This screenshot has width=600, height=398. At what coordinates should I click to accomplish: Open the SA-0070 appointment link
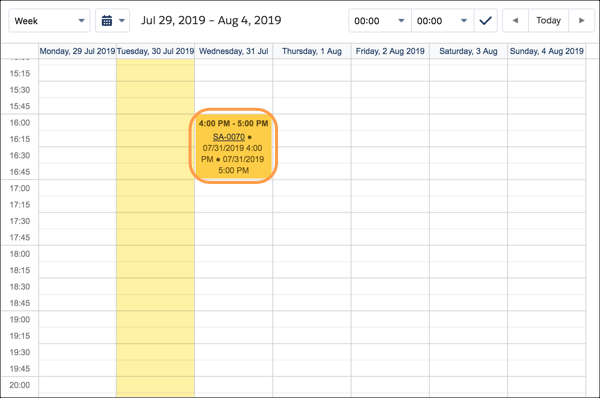(229, 137)
